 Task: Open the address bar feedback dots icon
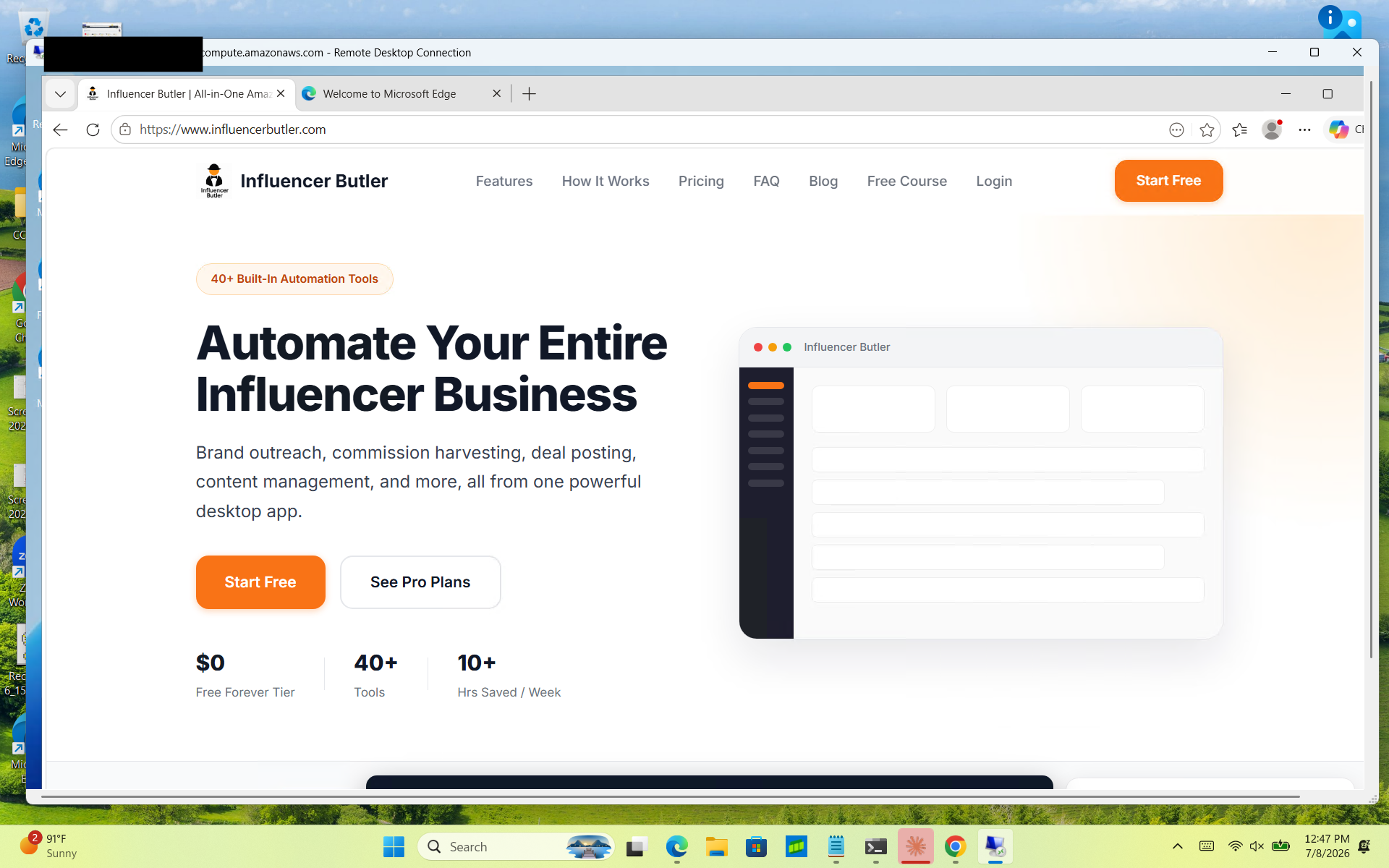click(x=1176, y=129)
